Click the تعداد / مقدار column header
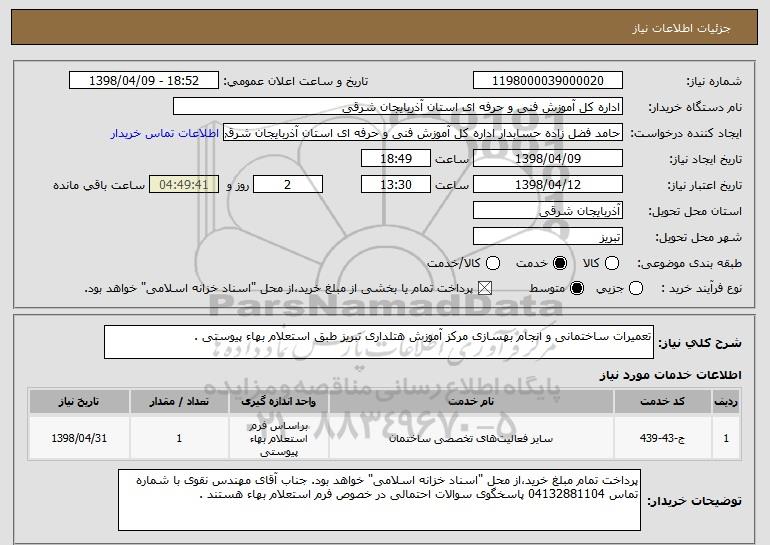 [179, 402]
